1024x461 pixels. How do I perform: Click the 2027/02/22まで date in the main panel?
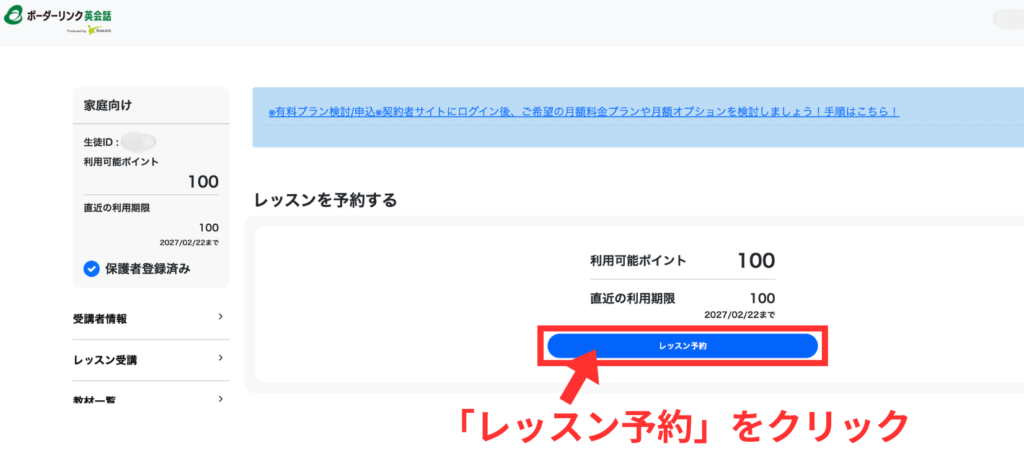pos(739,314)
